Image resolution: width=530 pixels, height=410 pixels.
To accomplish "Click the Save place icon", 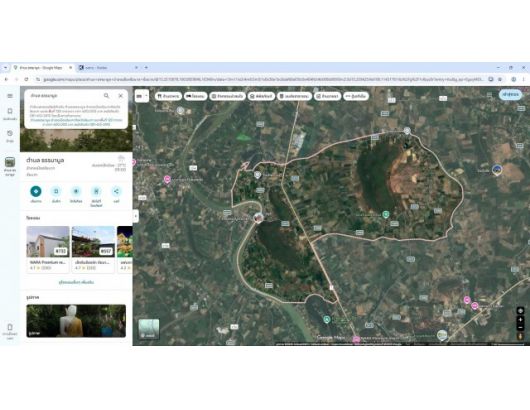I will pyautogui.click(x=56, y=191).
